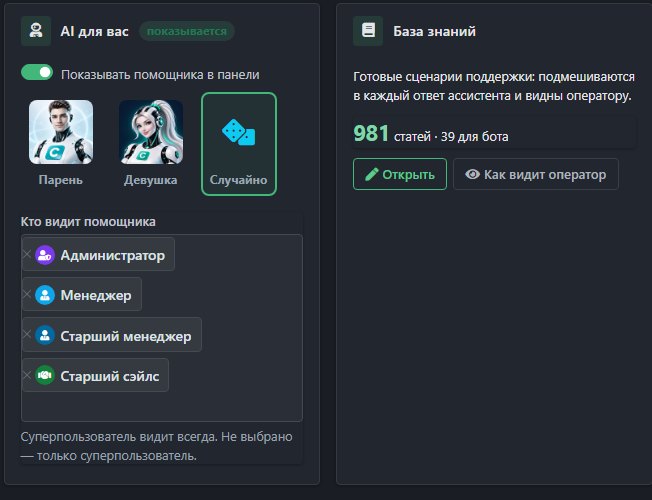The image size is (652, 500).
Task: Click the Администратор tag label
Action: (113, 255)
